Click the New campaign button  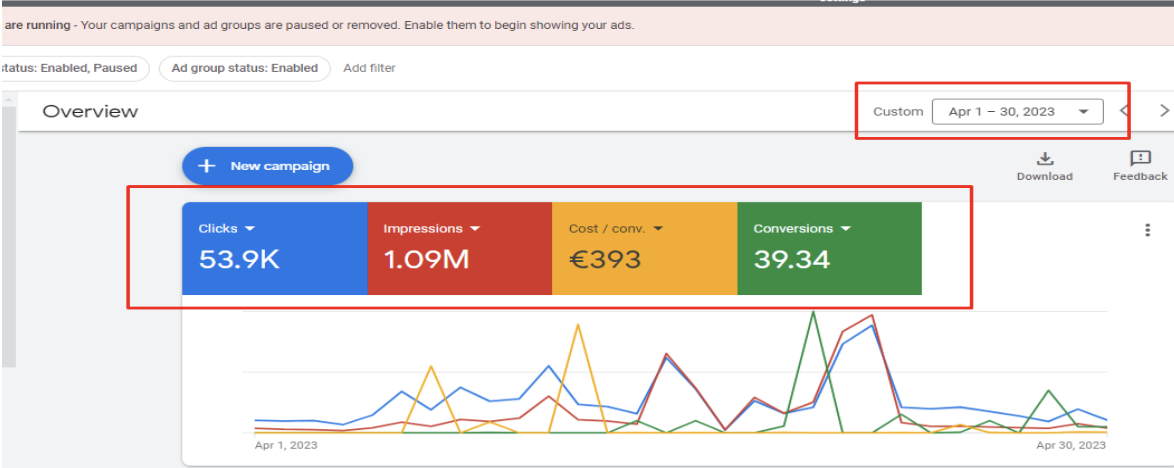coord(267,166)
